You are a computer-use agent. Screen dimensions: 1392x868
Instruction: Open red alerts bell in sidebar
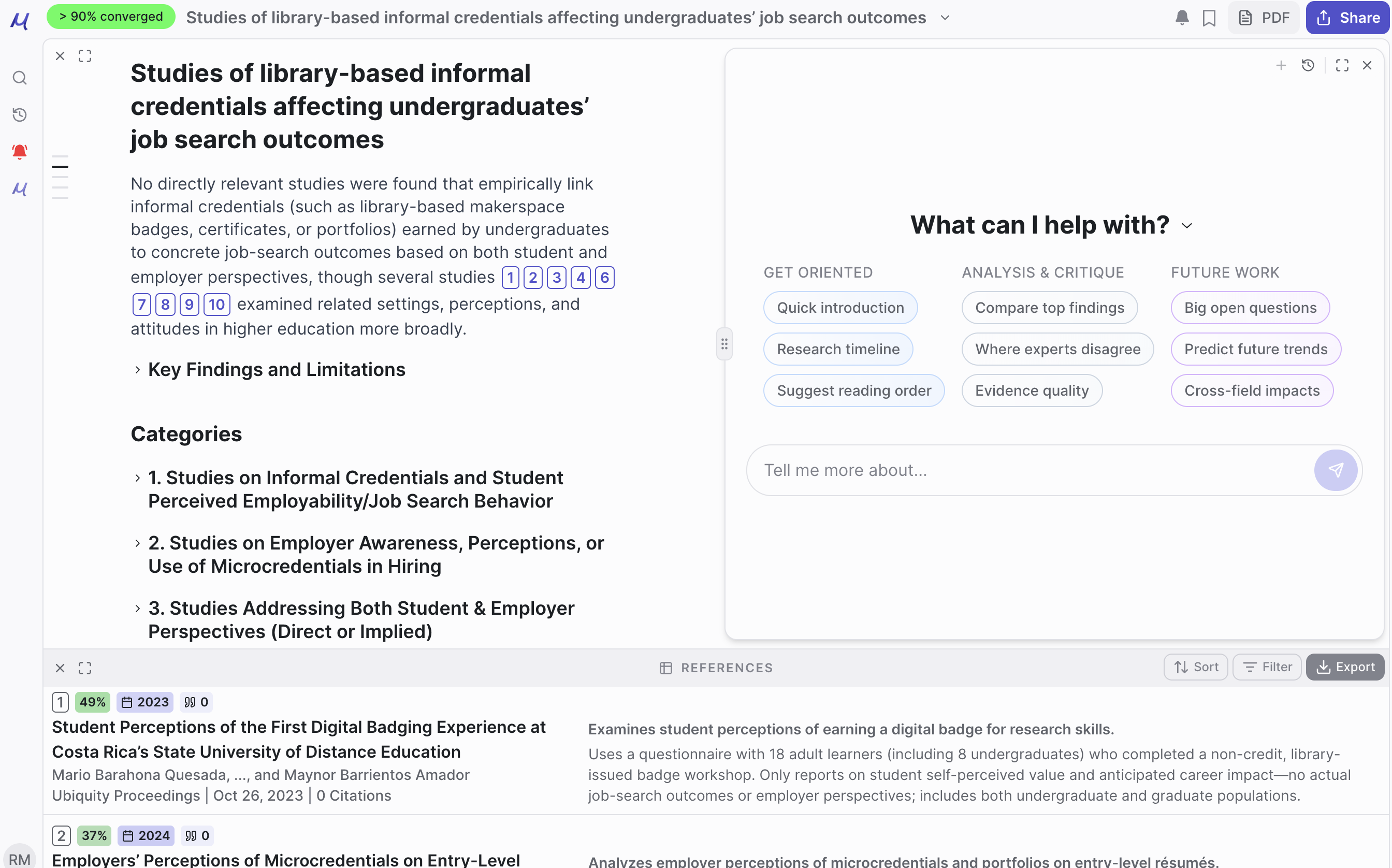tap(20, 152)
